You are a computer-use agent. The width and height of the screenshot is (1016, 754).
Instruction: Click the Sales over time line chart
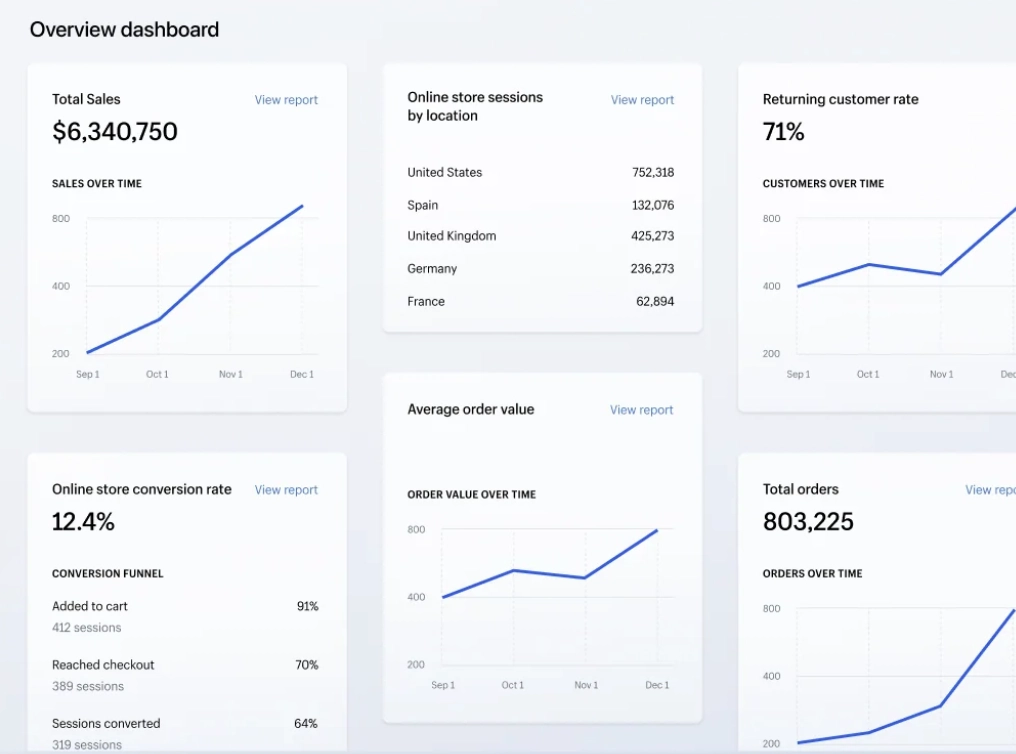click(195, 285)
